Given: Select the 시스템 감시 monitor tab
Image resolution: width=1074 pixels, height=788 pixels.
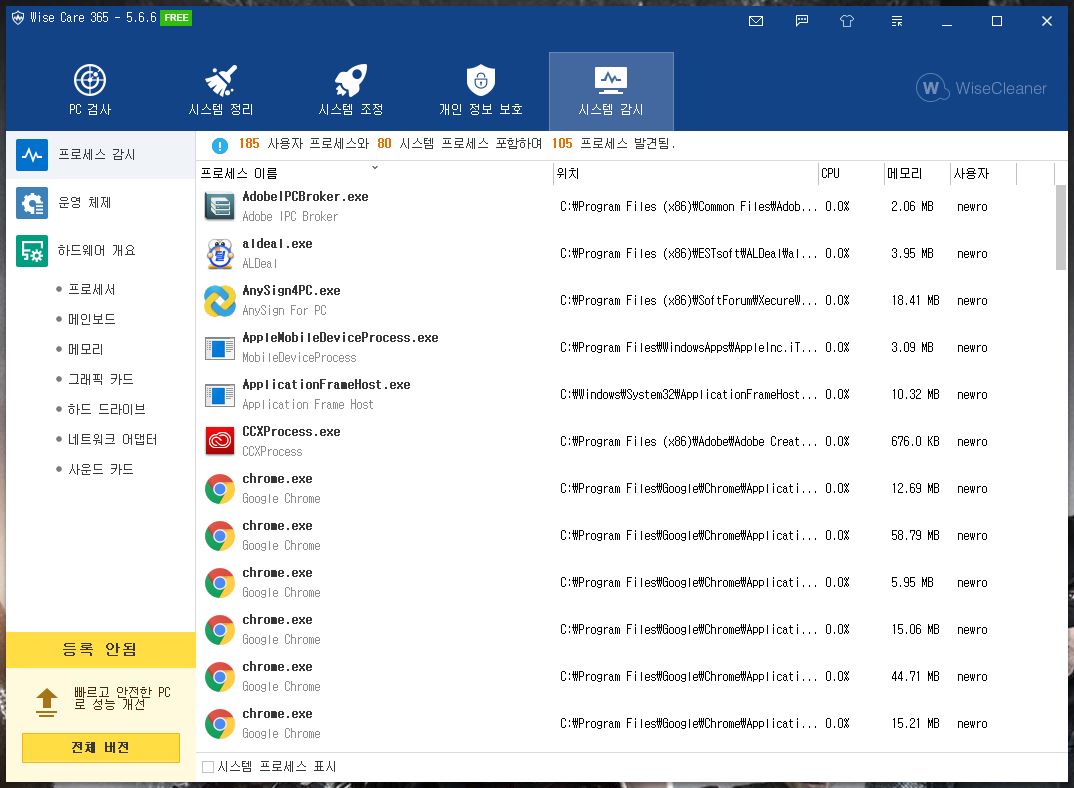Looking at the screenshot, I should pos(611,90).
